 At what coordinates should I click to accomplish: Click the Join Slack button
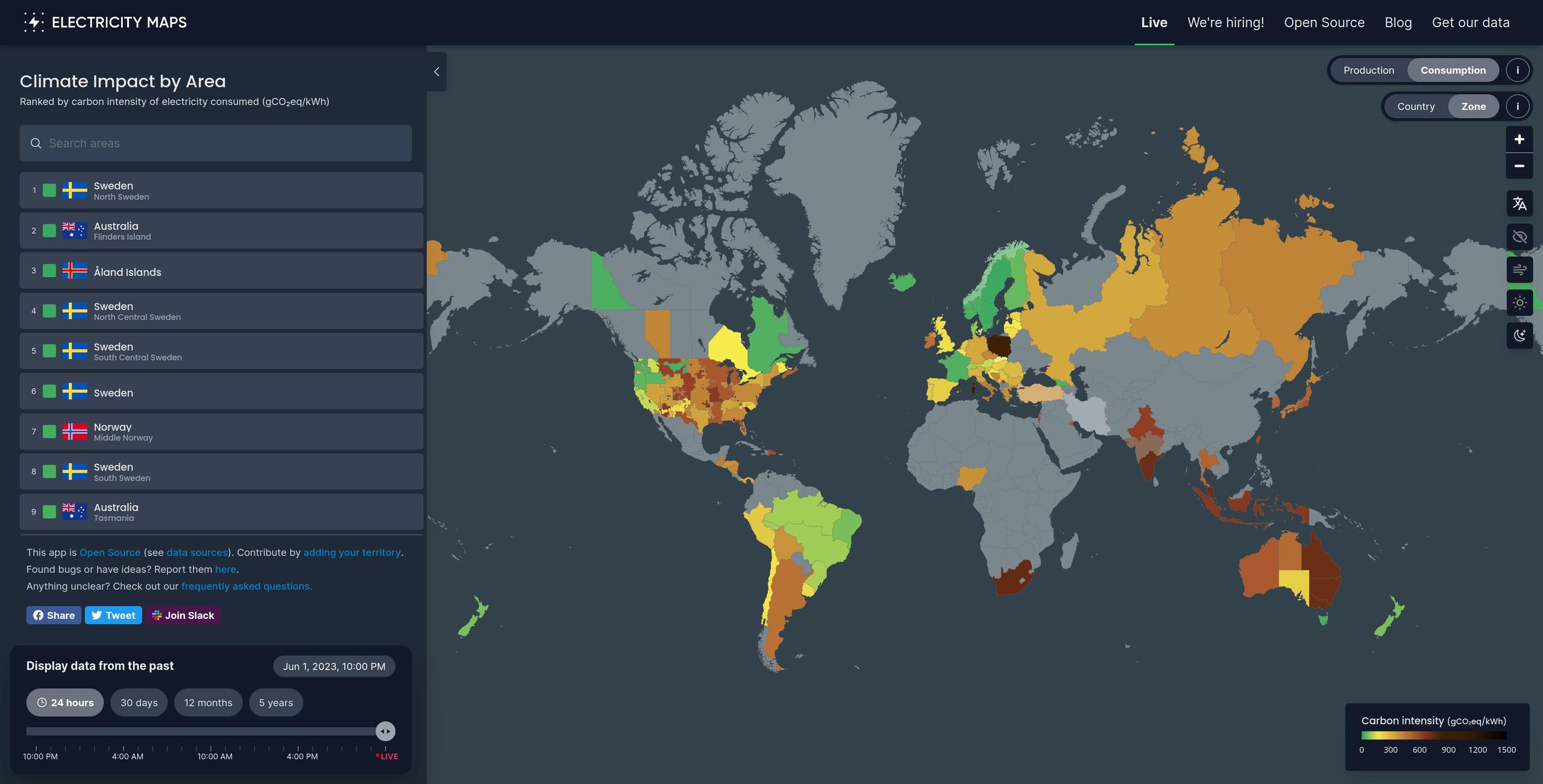pyautogui.click(x=183, y=615)
